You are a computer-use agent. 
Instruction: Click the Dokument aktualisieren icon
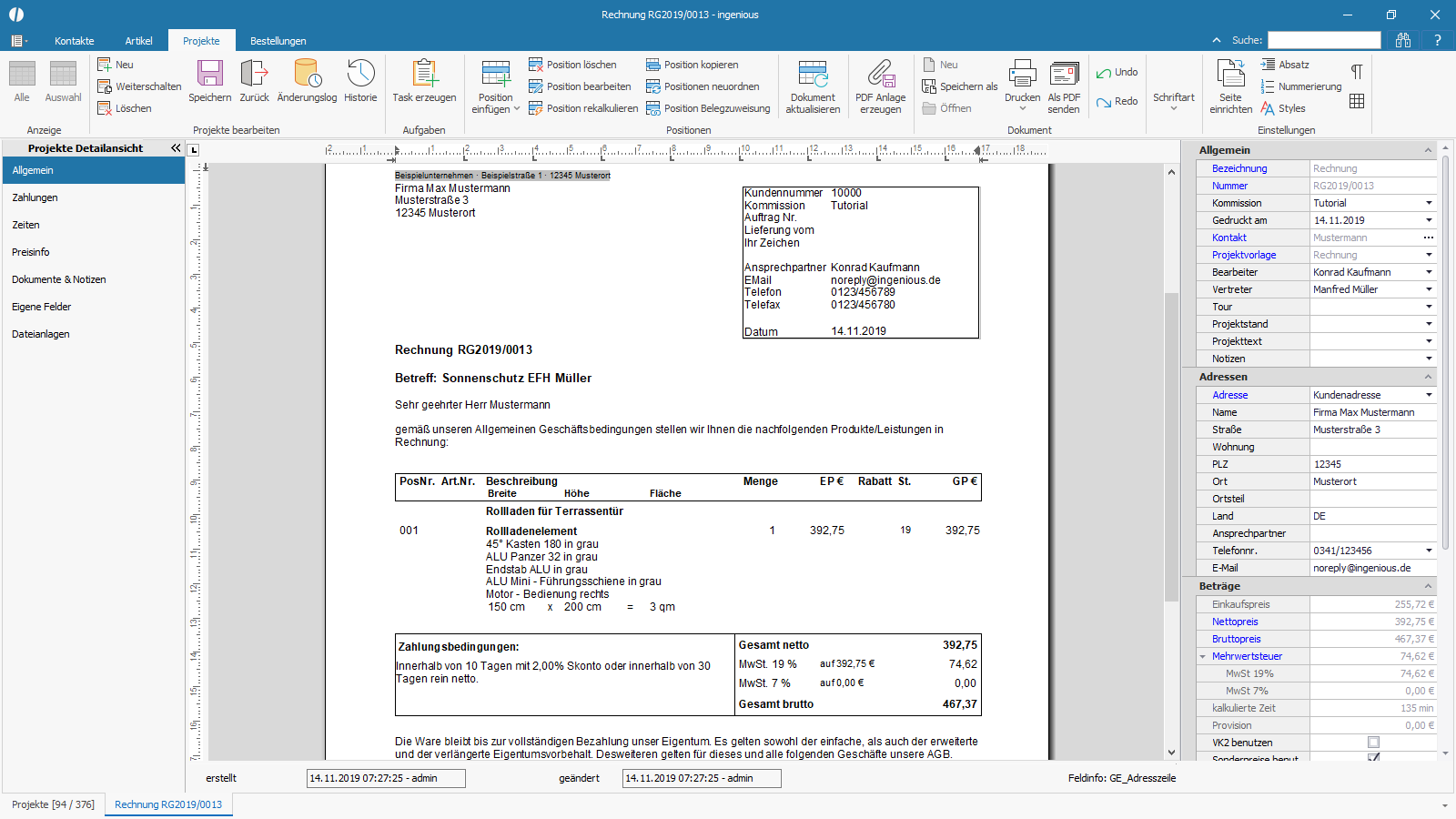point(813,74)
